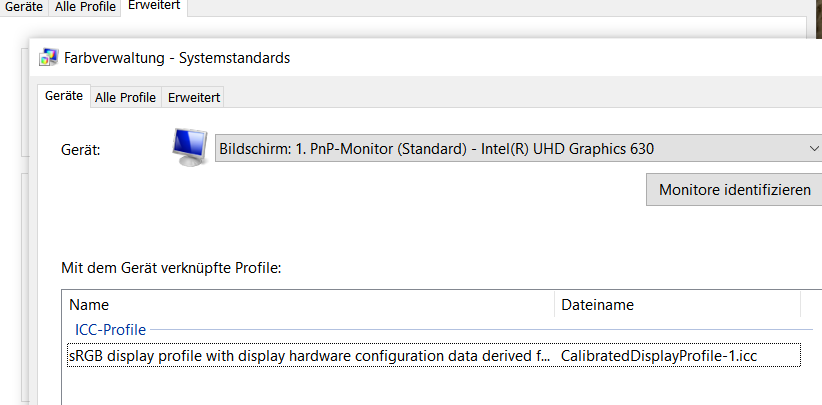Image resolution: width=822 pixels, height=405 pixels.
Task: Open Erweitert tab in Systemstandards dialog
Action: tap(194, 97)
